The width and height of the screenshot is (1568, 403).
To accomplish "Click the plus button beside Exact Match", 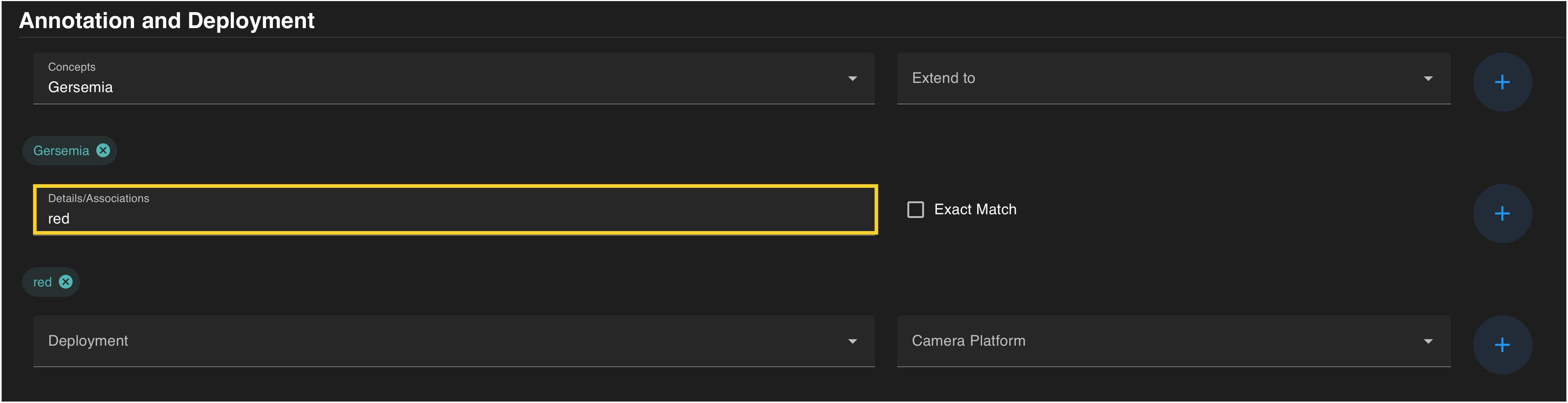I will (1502, 213).
